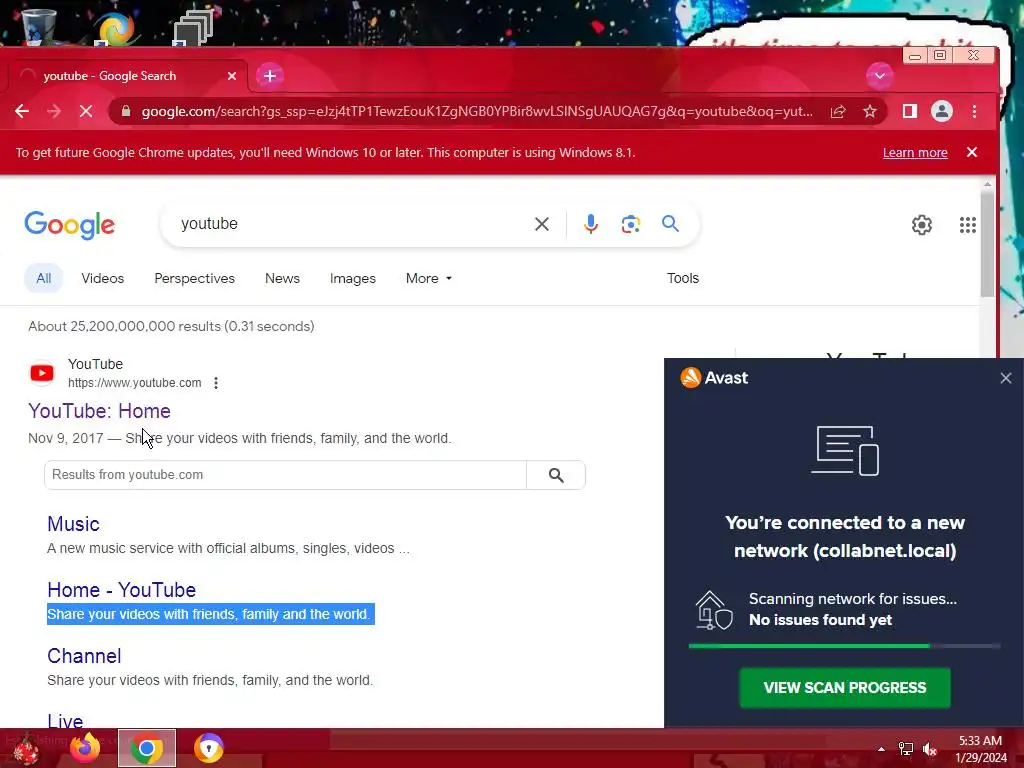Open a new tab with plus button
The width and height of the screenshot is (1024, 768).
pos(270,76)
